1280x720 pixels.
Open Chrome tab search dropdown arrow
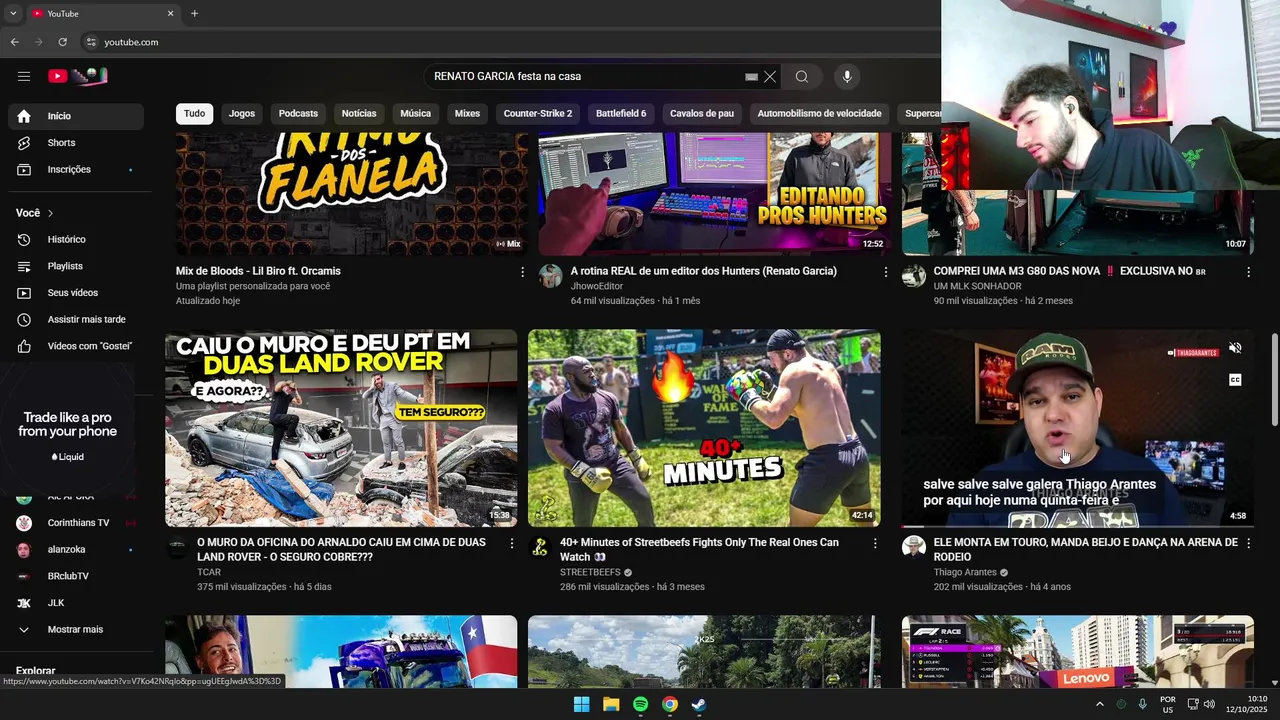[13, 14]
